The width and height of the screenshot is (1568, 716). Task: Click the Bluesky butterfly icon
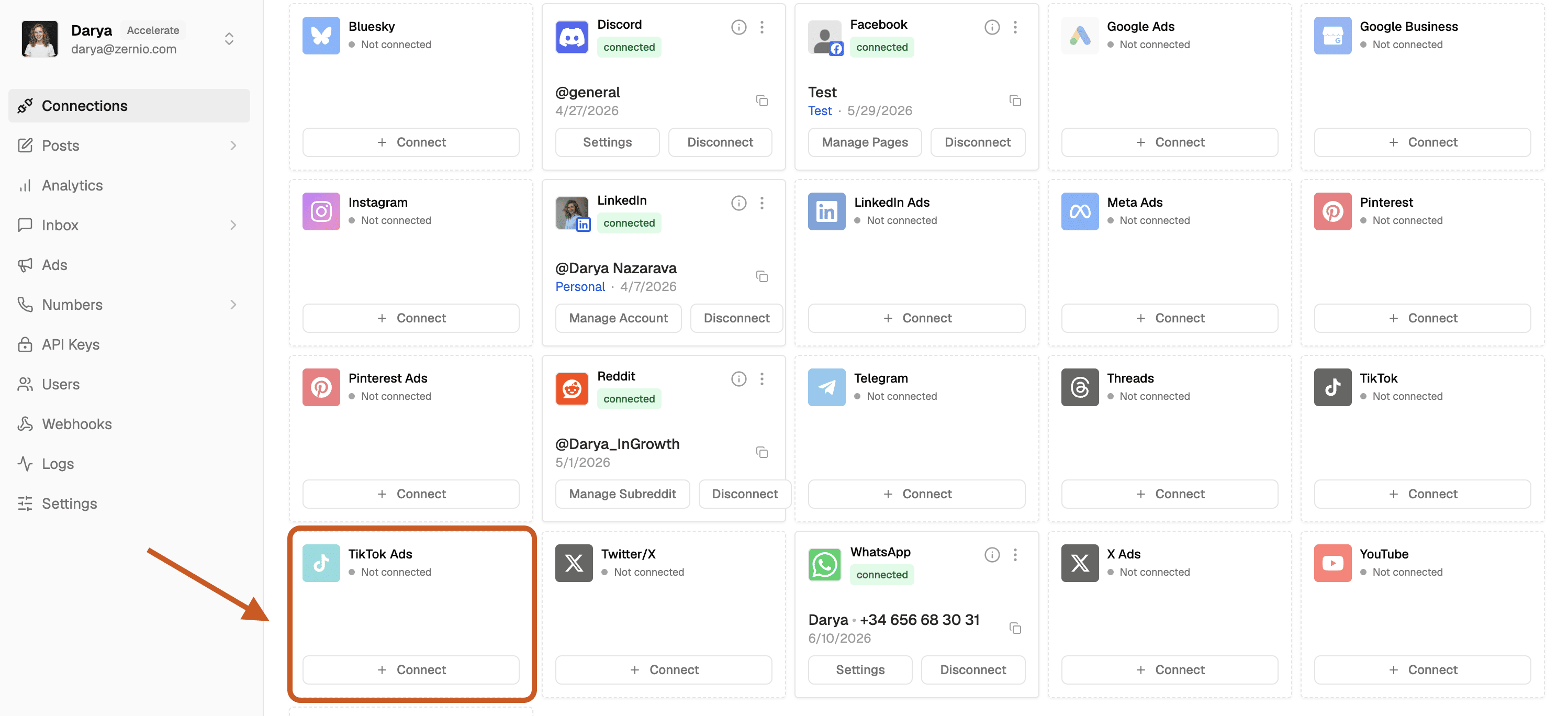coord(321,35)
